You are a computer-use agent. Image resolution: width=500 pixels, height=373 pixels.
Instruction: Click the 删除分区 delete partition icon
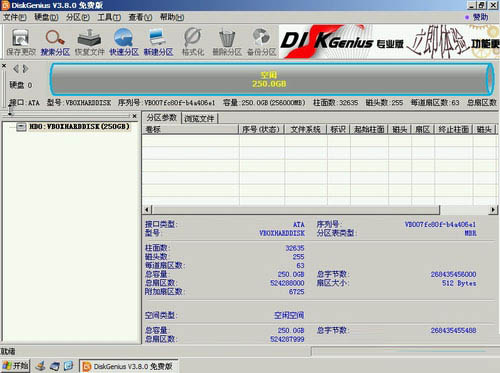coord(227,42)
